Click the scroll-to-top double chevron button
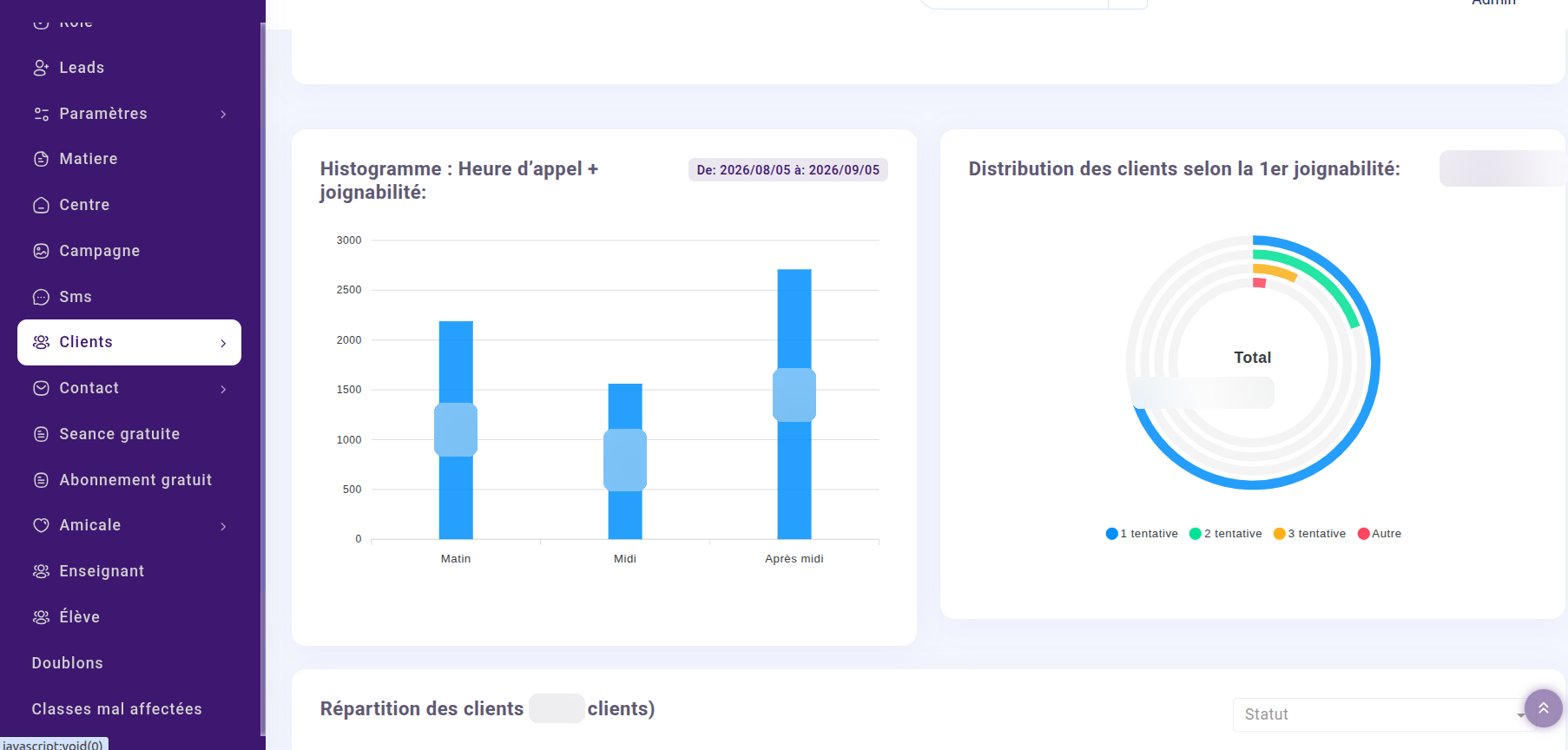This screenshot has width=1568, height=750. click(1544, 708)
